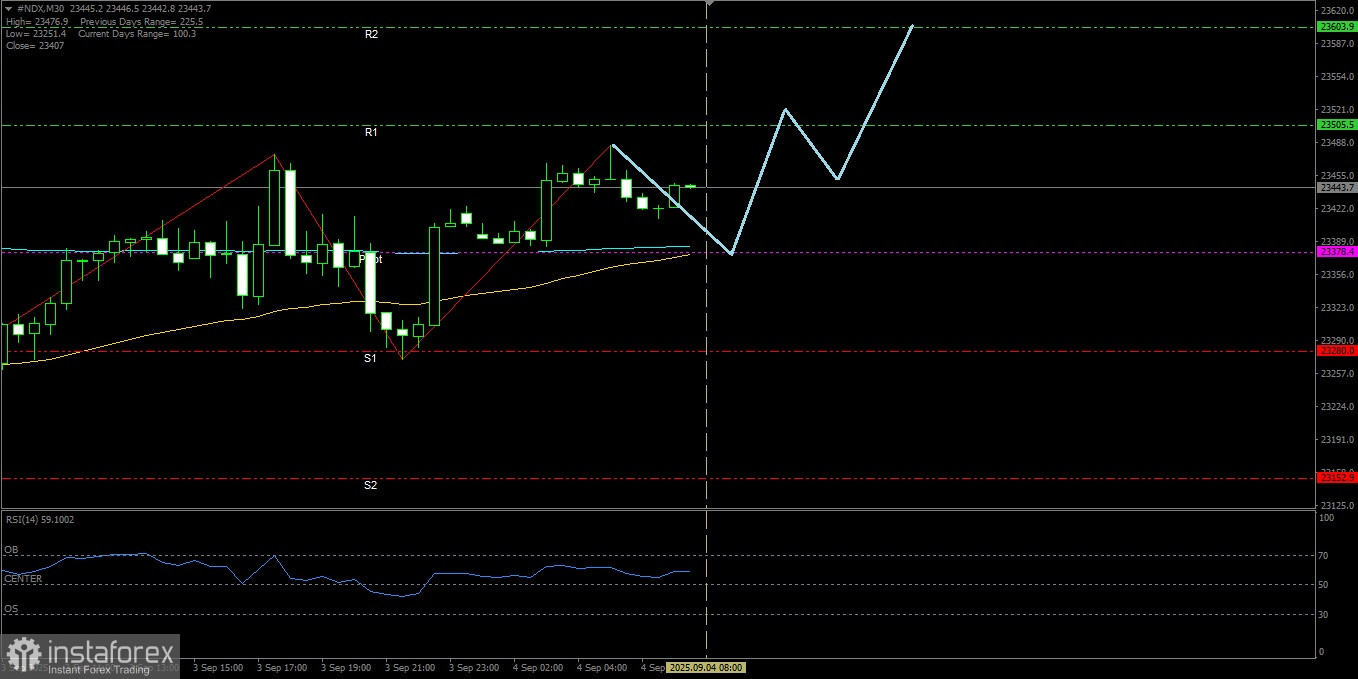Click the 23620.0 price axis value

1337,11
